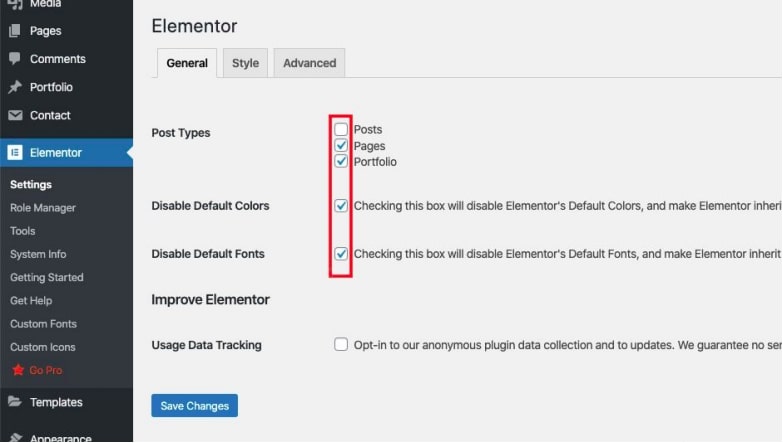The image size is (783, 443).
Task: Toggle Disable Default Fonts checkbox
Action: click(341, 254)
